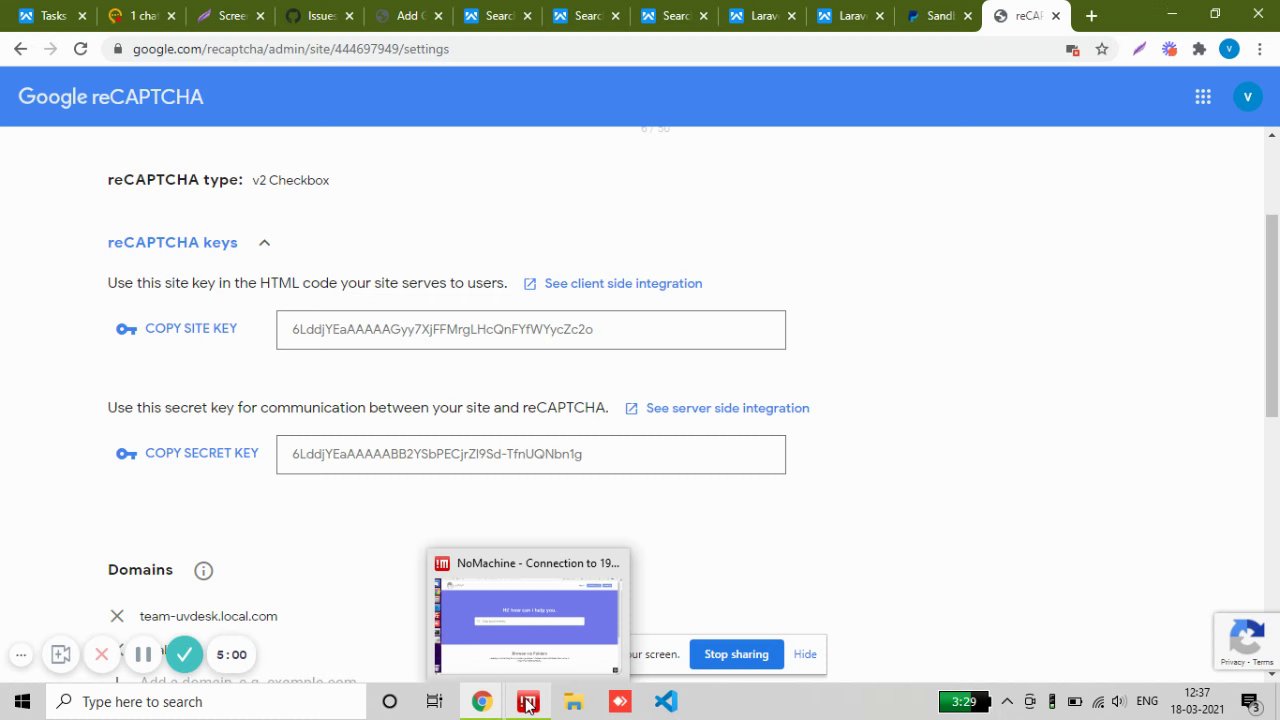Click the green 3:29 battery timer
The height and width of the screenshot is (720, 1280).
point(964,702)
